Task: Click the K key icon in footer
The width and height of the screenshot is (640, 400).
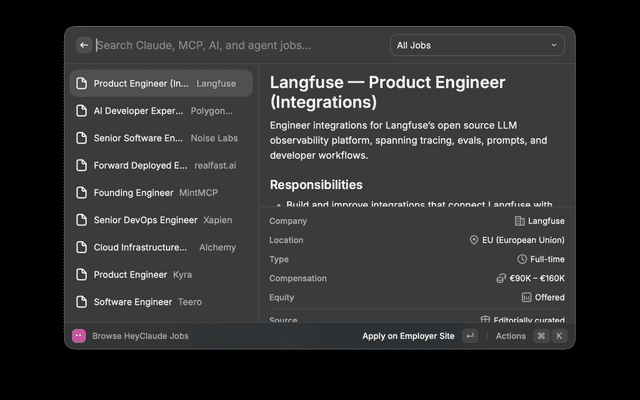Action: click(559, 336)
